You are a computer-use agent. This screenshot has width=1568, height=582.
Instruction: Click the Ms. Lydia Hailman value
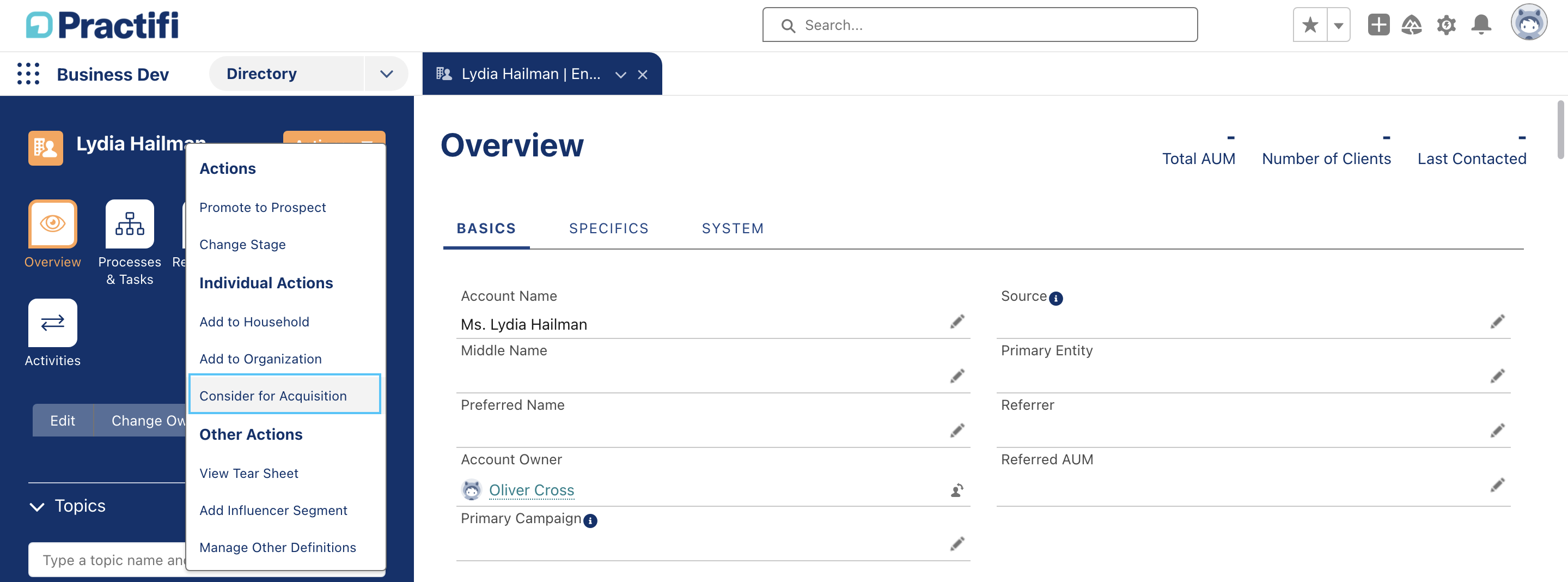(523, 324)
